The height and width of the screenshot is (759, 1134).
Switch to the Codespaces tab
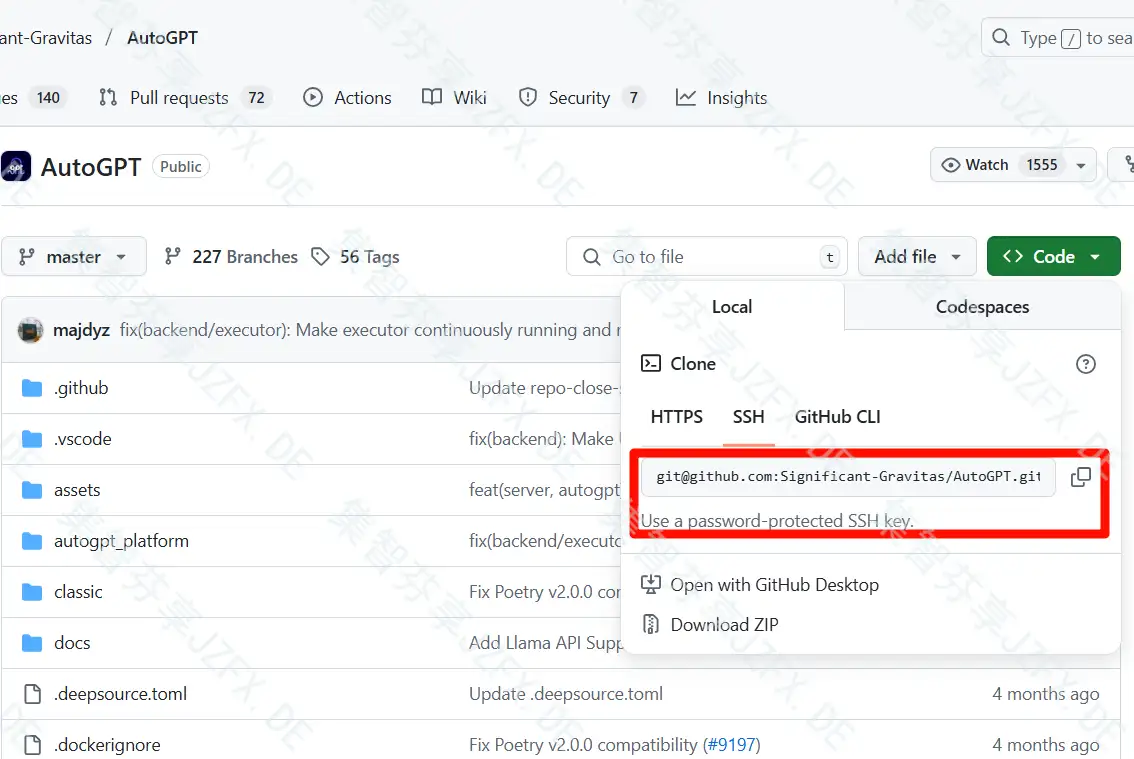click(x=982, y=307)
